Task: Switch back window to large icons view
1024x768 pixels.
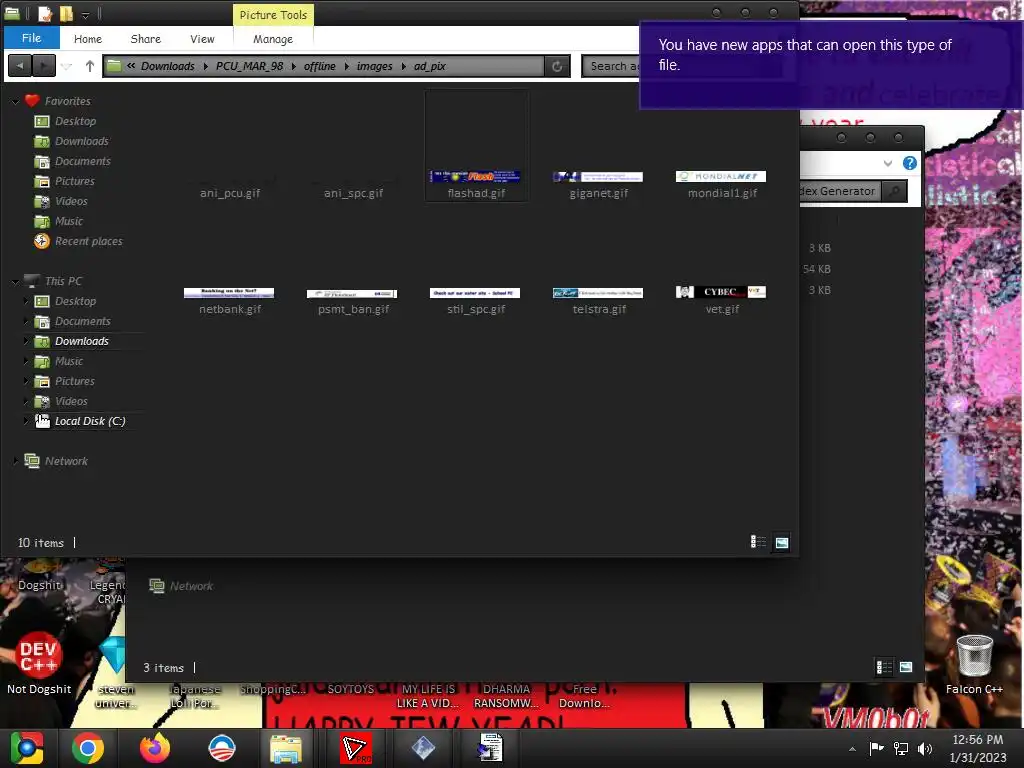Action: click(906, 667)
